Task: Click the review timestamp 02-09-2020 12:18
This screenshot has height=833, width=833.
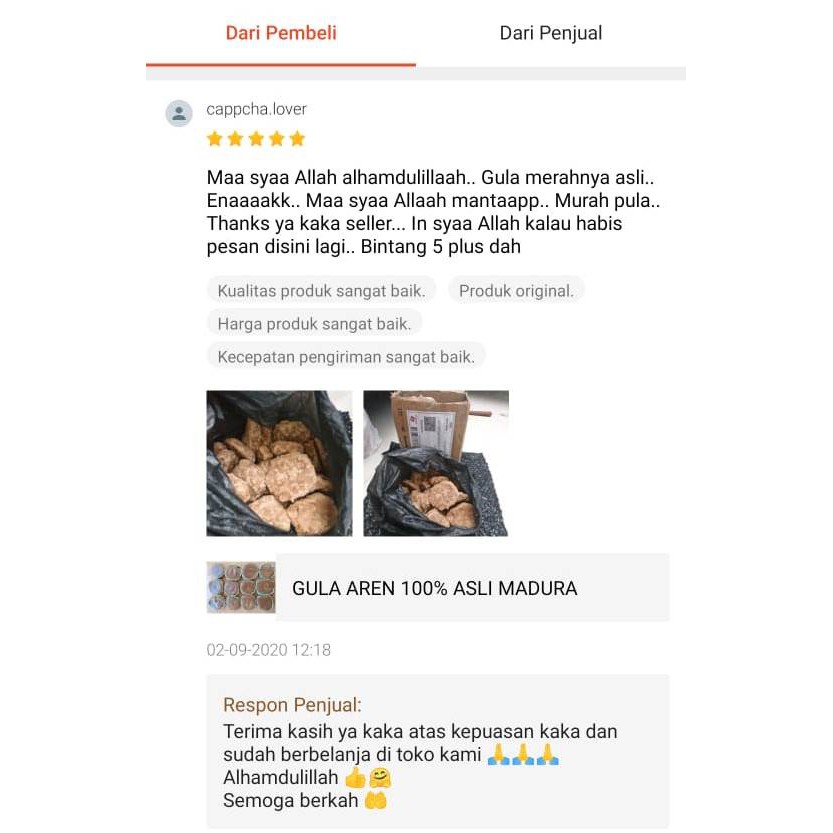Action: [x=269, y=650]
